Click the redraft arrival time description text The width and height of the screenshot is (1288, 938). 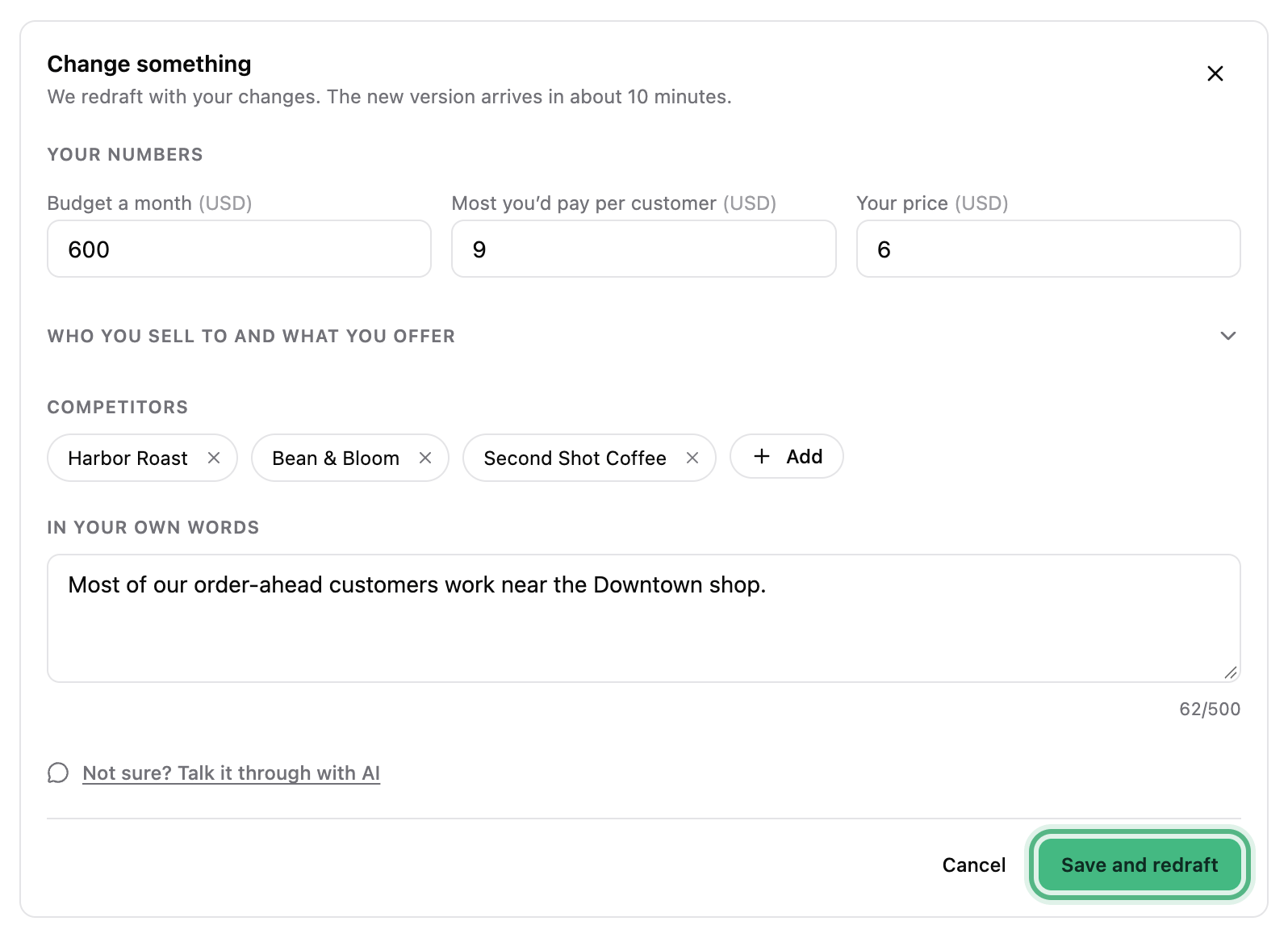[390, 97]
